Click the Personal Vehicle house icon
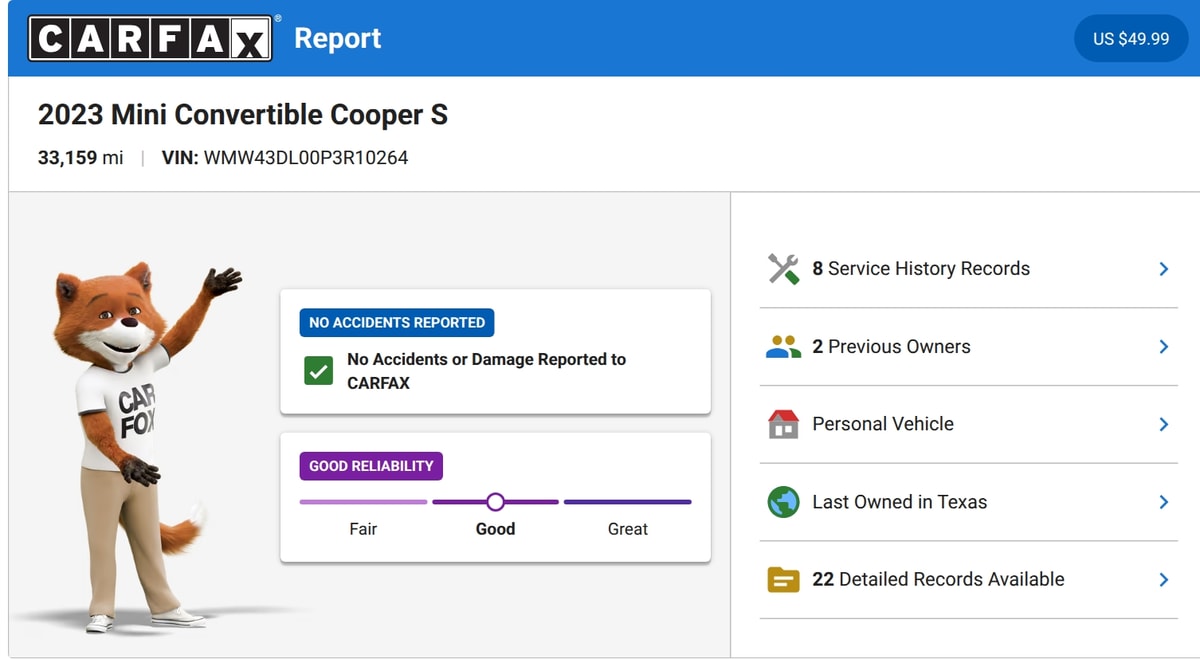Viewport: 1200px width, 659px height. 783,424
